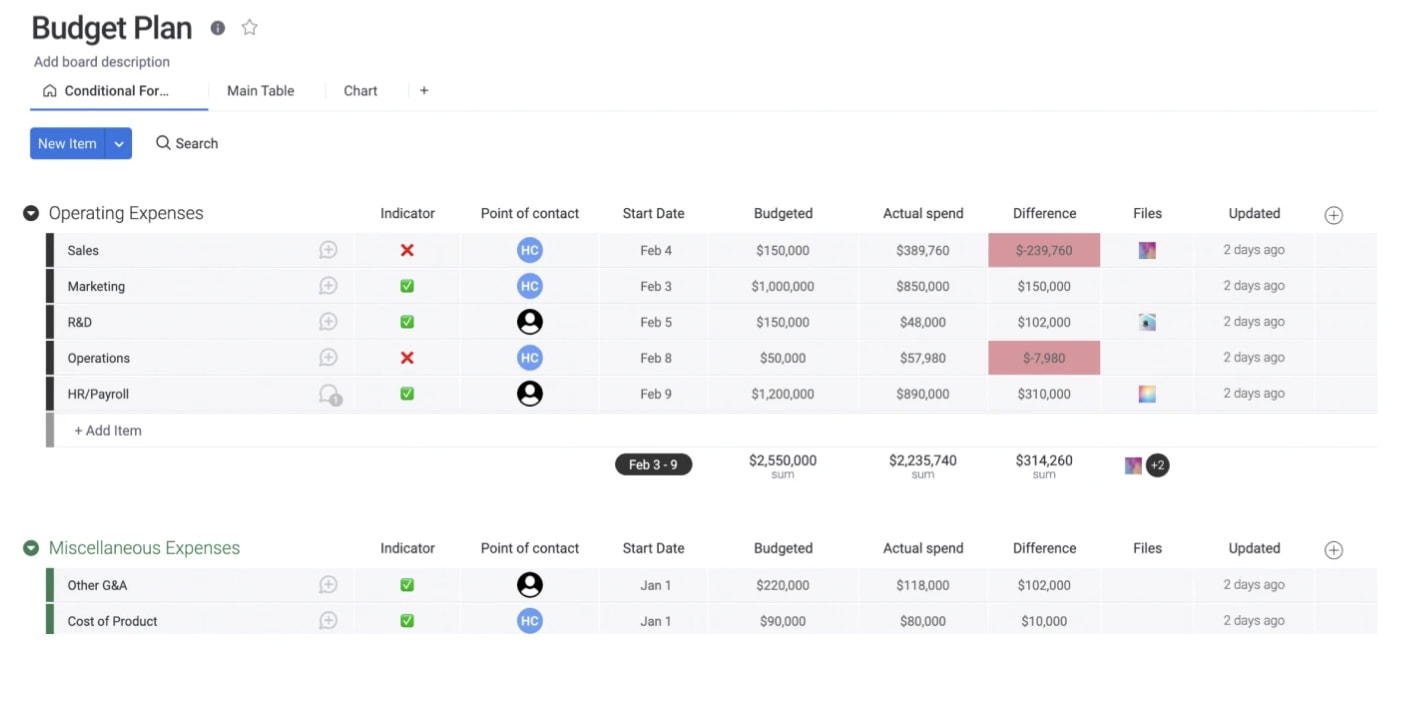Click + Add Item in Operating Expenses
1408x728 pixels.
(x=108, y=431)
